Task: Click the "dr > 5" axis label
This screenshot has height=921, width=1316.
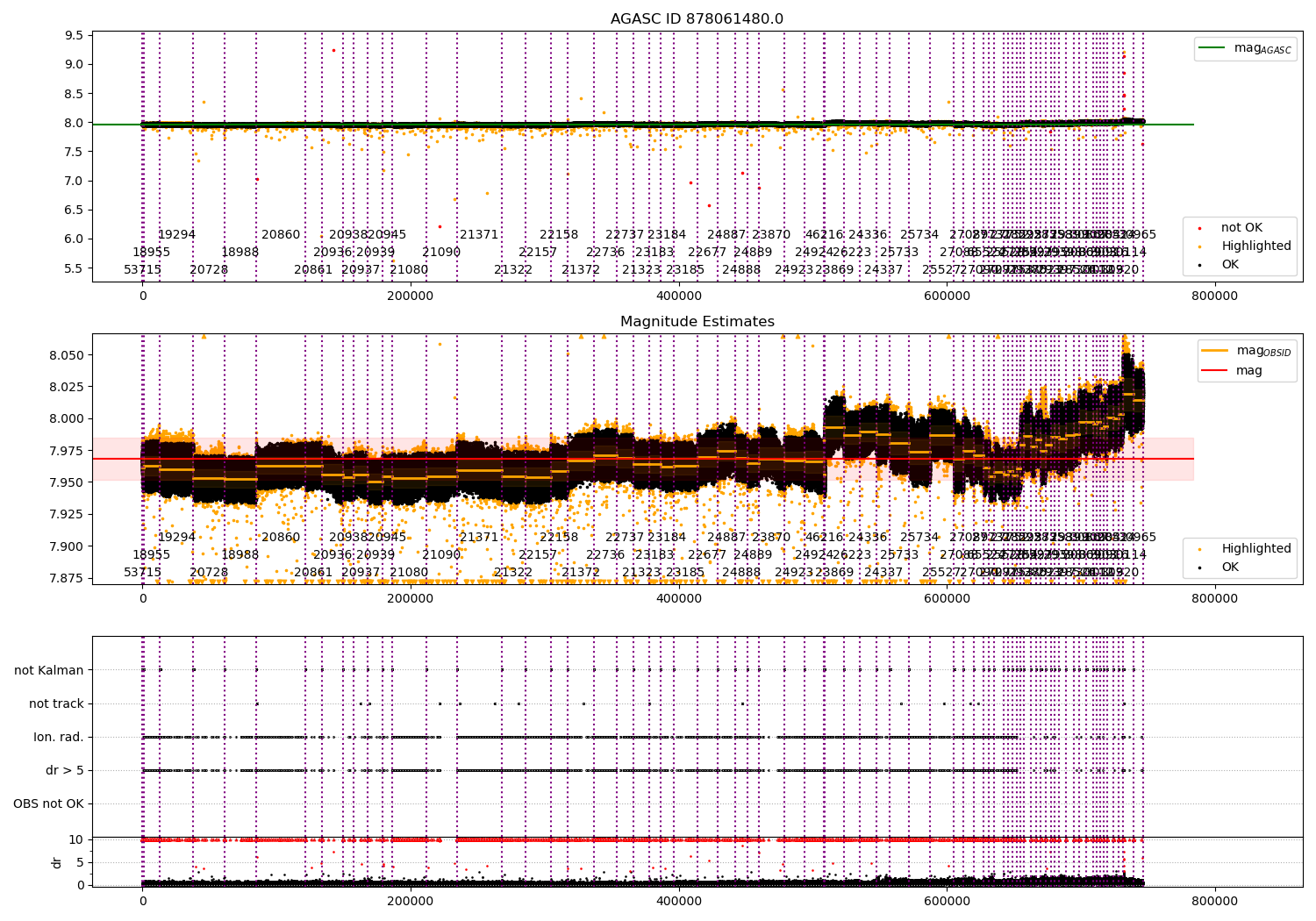Action: tap(65, 771)
